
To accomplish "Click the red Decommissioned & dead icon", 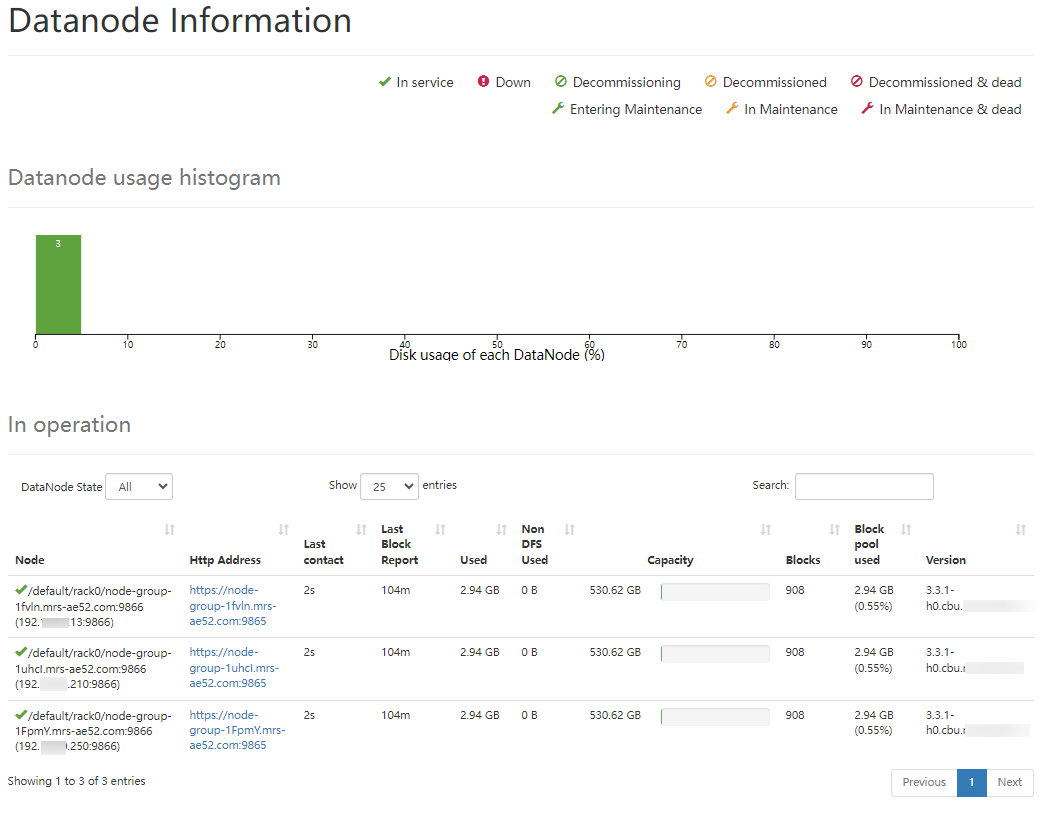I will [856, 81].
